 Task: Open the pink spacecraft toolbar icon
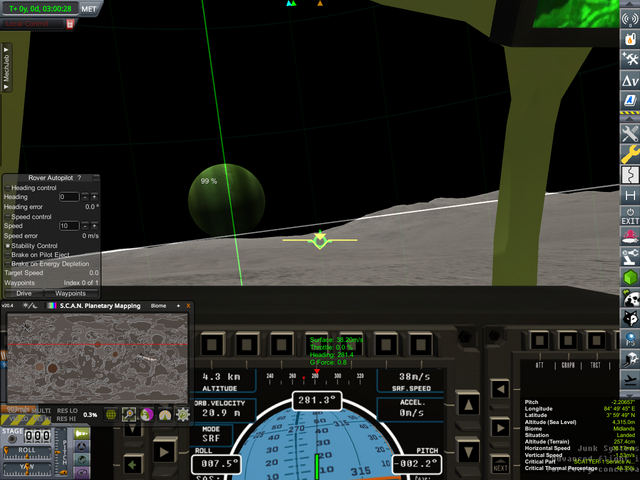click(630, 236)
